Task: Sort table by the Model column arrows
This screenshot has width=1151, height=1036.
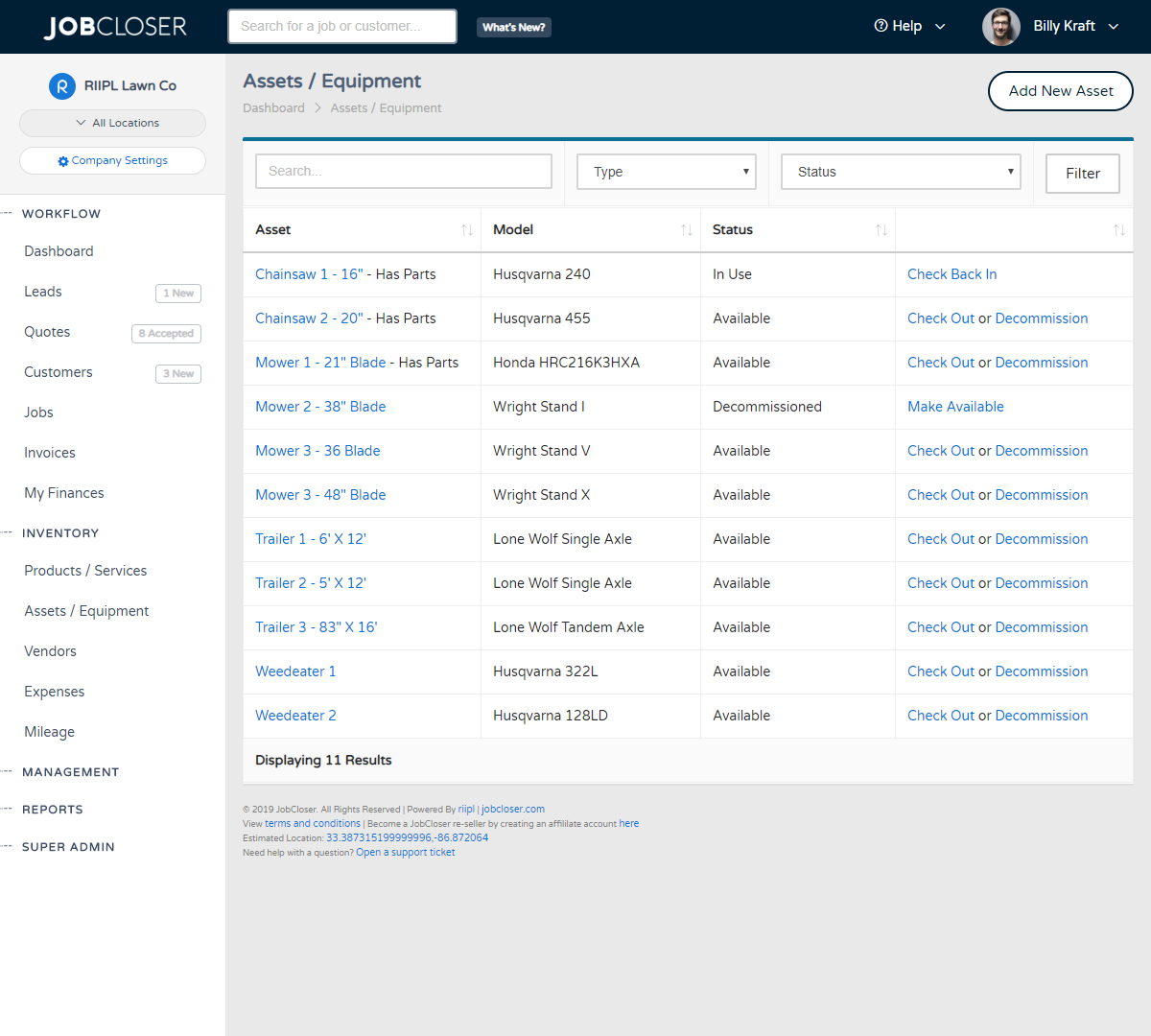Action: [x=687, y=230]
